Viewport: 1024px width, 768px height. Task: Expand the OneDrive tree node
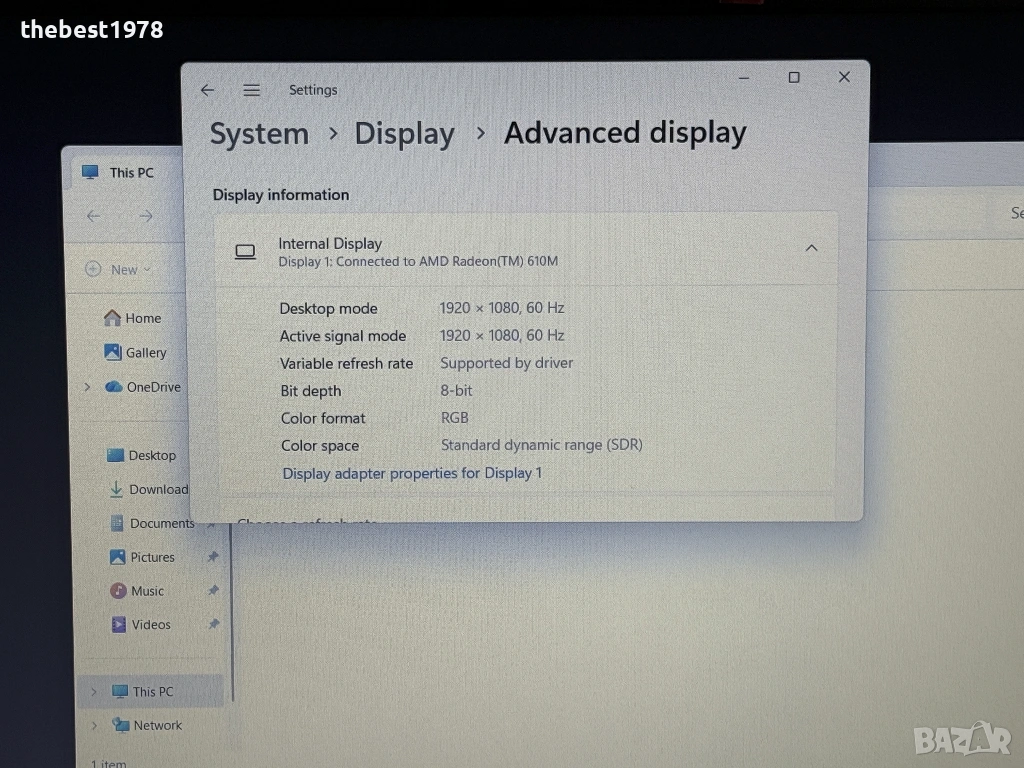pyautogui.click(x=88, y=387)
